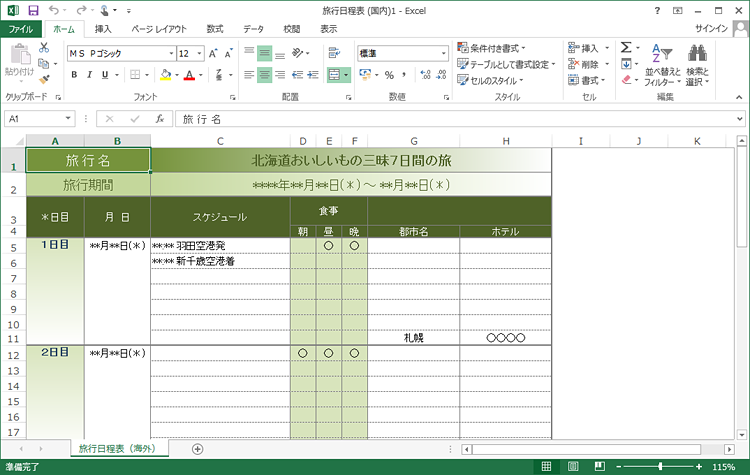Viewport: 750px width, 475px height.
Task: Open Conditional Formatting (条件付き書式) menu
Action: pyautogui.click(x=491, y=48)
